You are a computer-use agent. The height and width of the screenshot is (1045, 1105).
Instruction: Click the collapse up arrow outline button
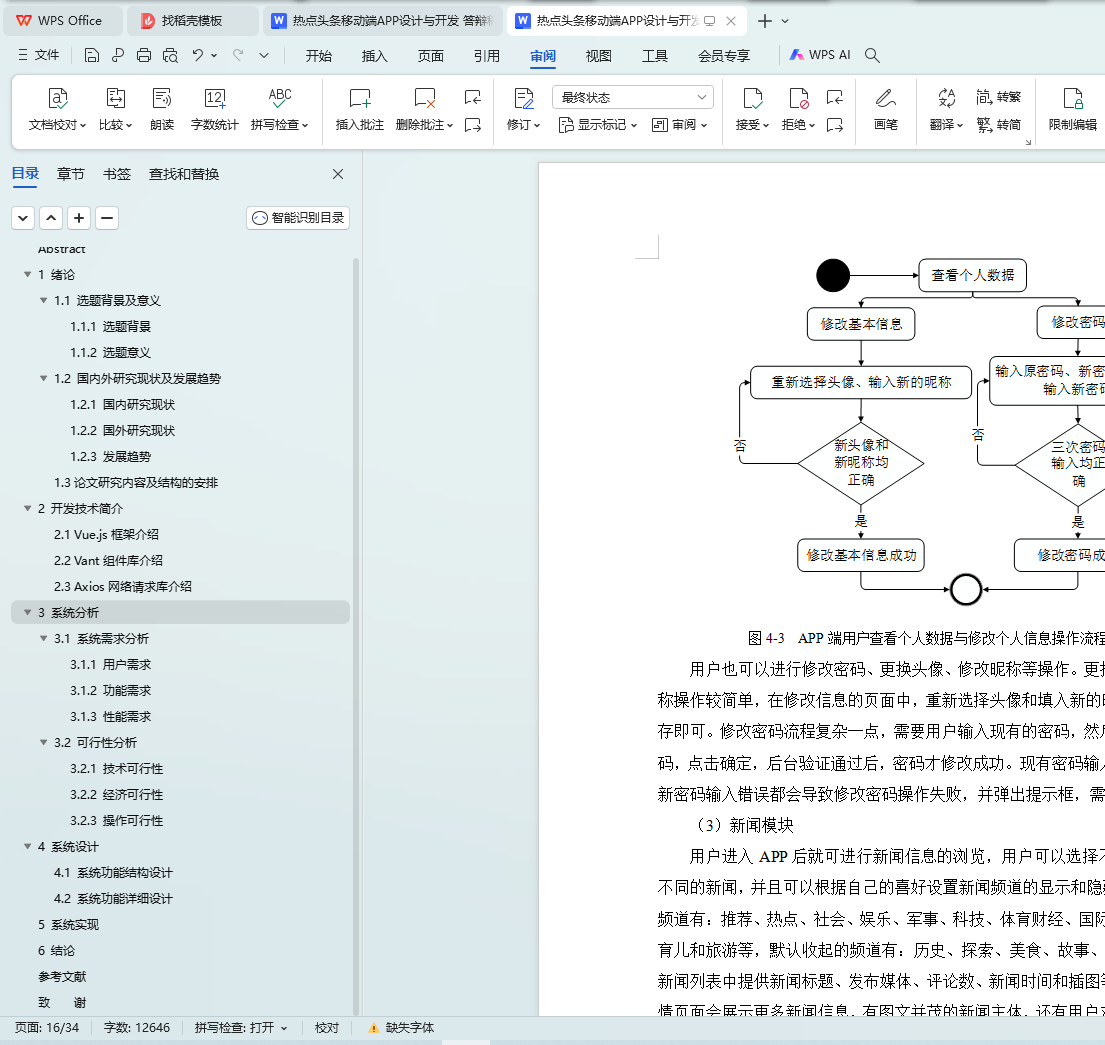pyautogui.click(x=51, y=218)
